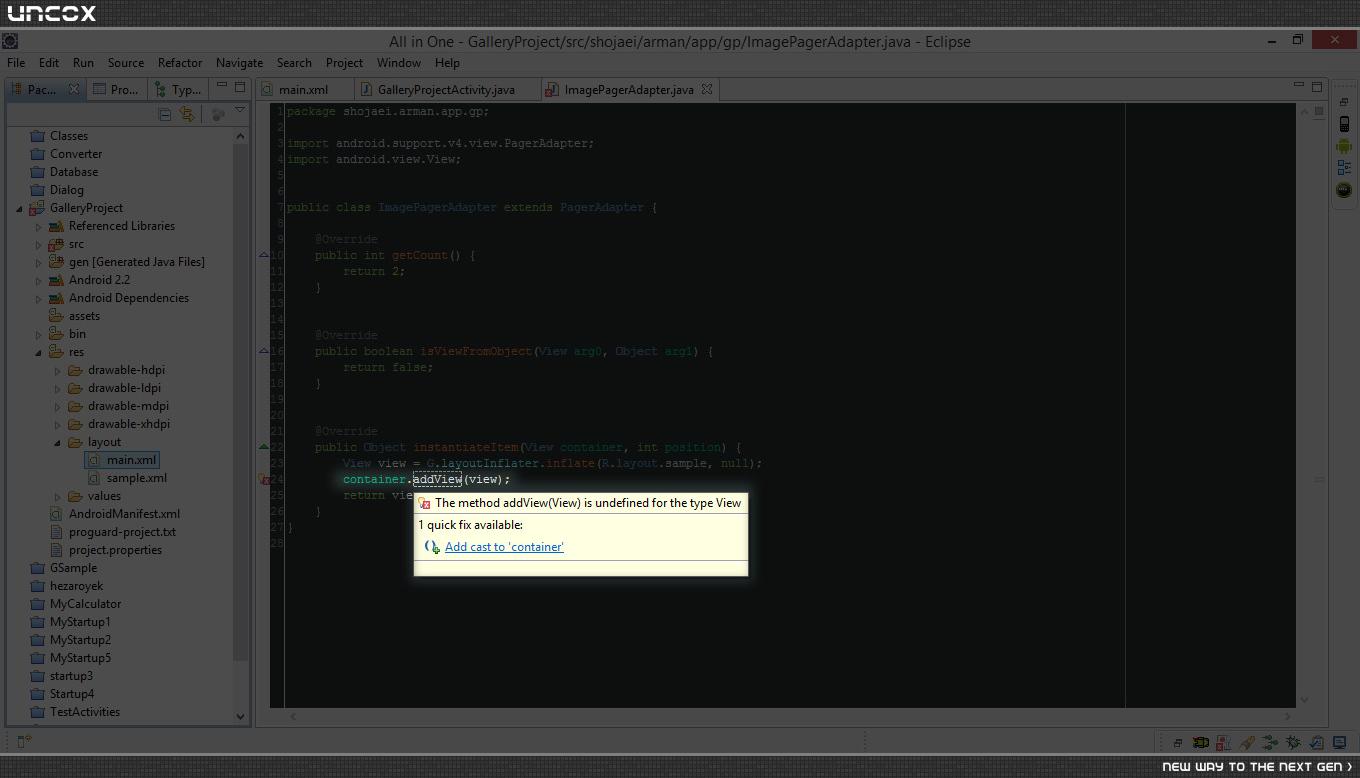Close the ImagePagerAdapter.java editor tab

[707, 89]
